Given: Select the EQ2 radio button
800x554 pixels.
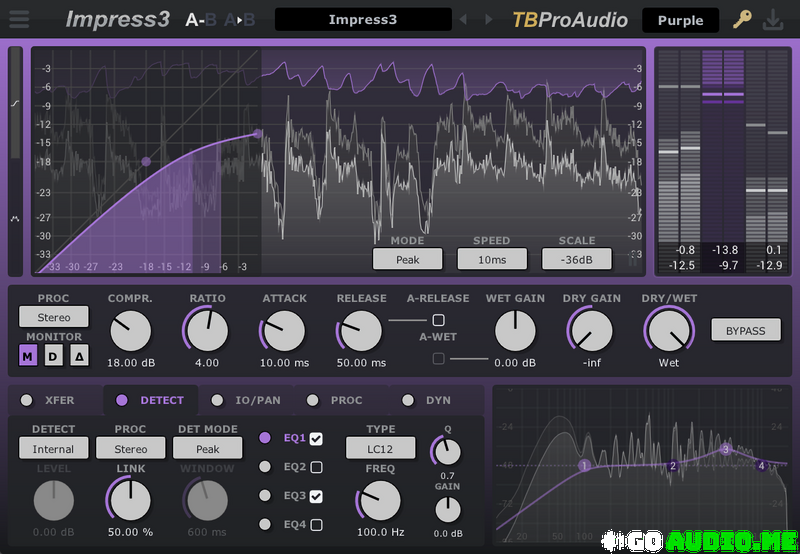Looking at the screenshot, I should click(x=265, y=466).
